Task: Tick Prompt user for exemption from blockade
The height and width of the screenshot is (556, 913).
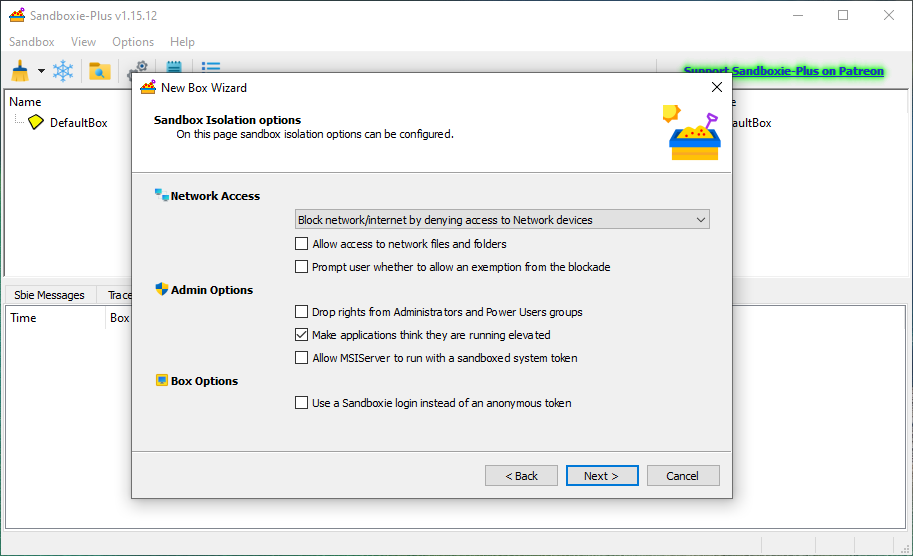Action: [302, 267]
